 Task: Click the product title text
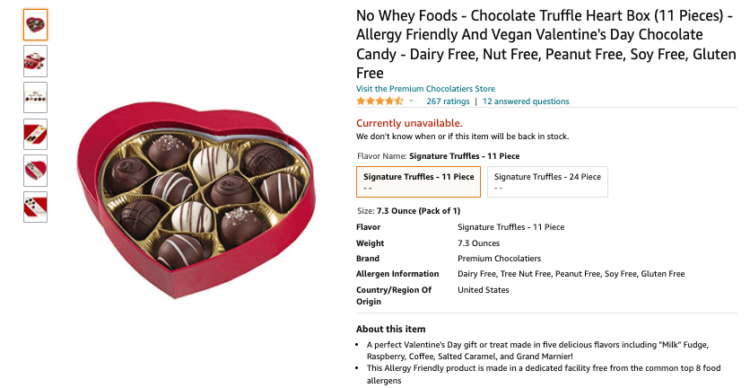(546, 44)
